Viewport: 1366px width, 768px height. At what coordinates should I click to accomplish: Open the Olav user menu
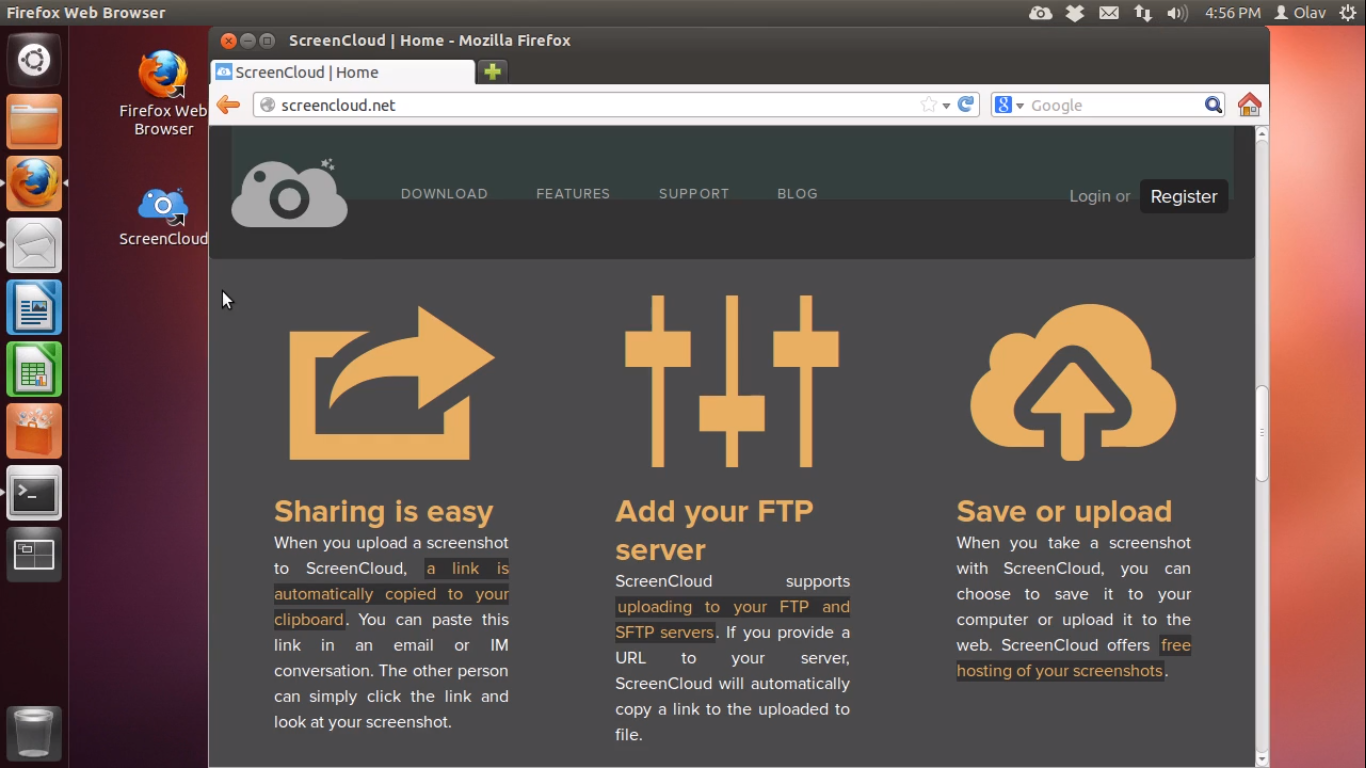pyautogui.click(x=1300, y=13)
